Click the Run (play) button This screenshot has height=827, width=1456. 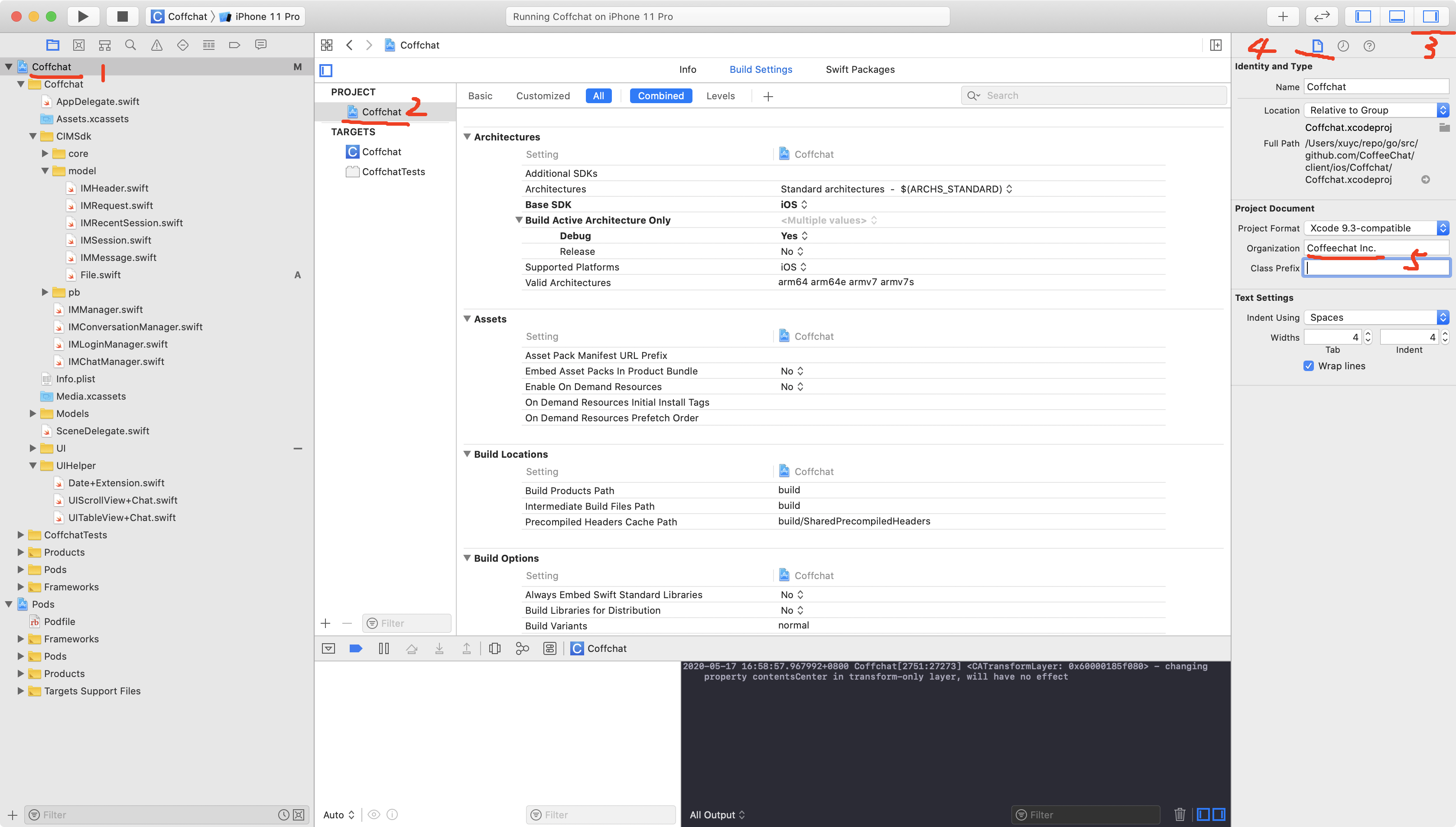[x=83, y=16]
